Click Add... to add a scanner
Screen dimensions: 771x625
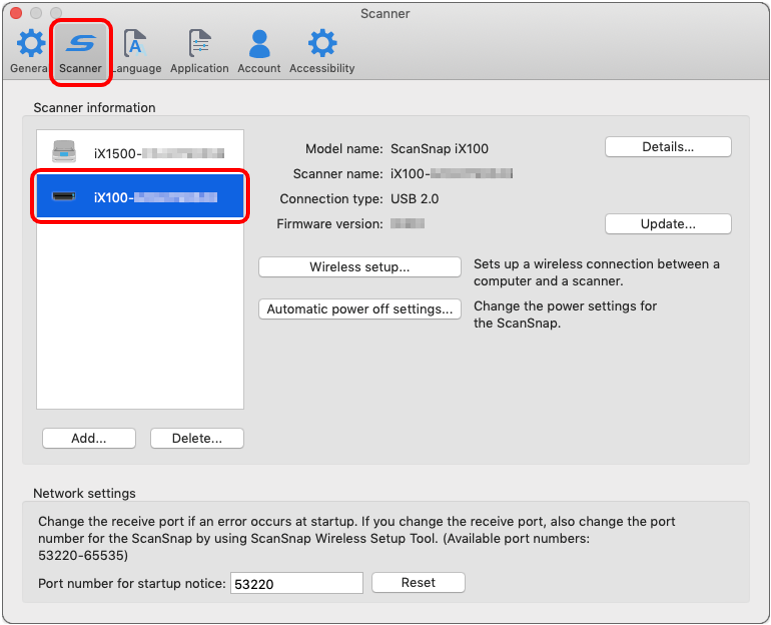click(x=89, y=438)
